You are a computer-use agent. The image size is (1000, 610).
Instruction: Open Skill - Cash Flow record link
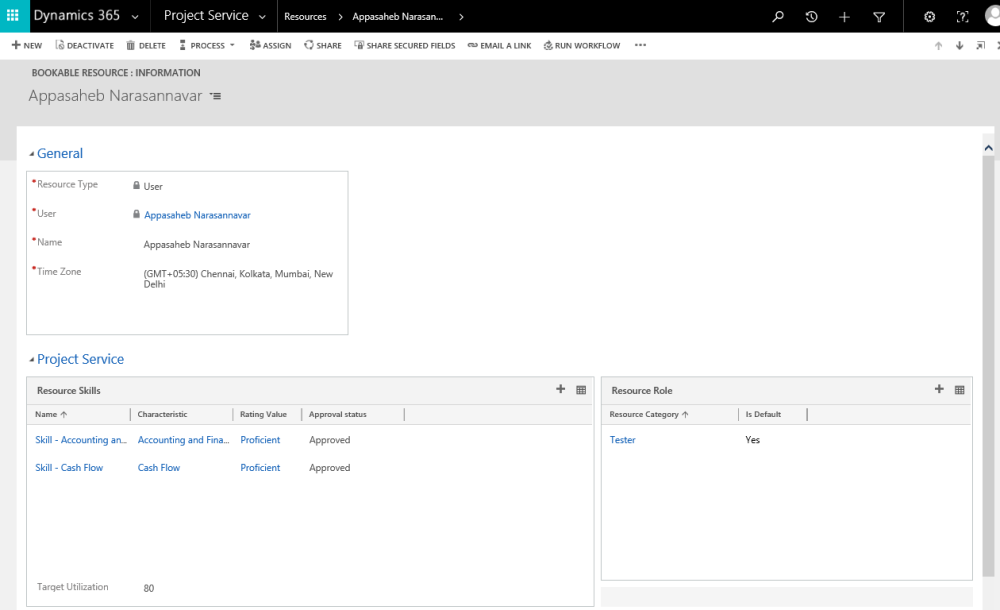[x=69, y=468]
